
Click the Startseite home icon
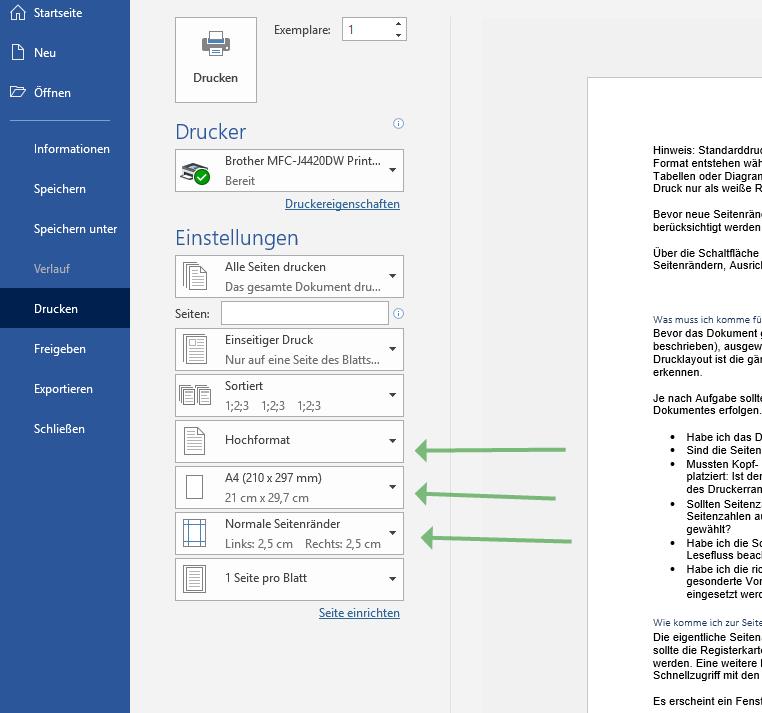tap(17, 13)
